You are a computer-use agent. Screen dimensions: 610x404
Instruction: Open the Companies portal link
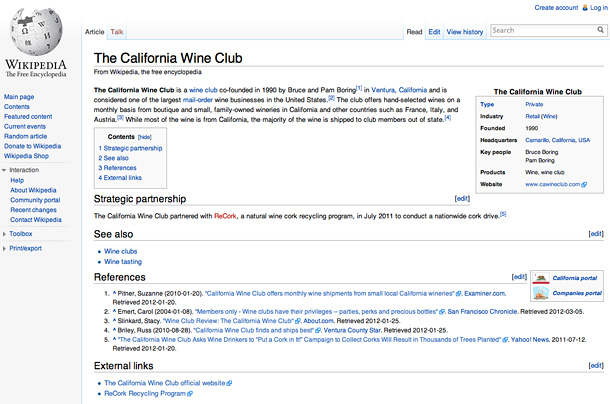[x=577, y=293]
